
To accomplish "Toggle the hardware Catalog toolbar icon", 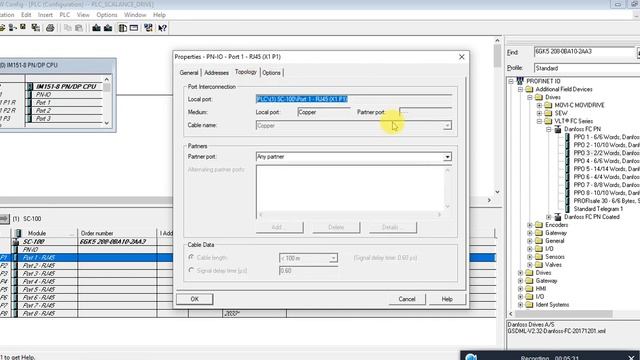I will tap(122, 28).
